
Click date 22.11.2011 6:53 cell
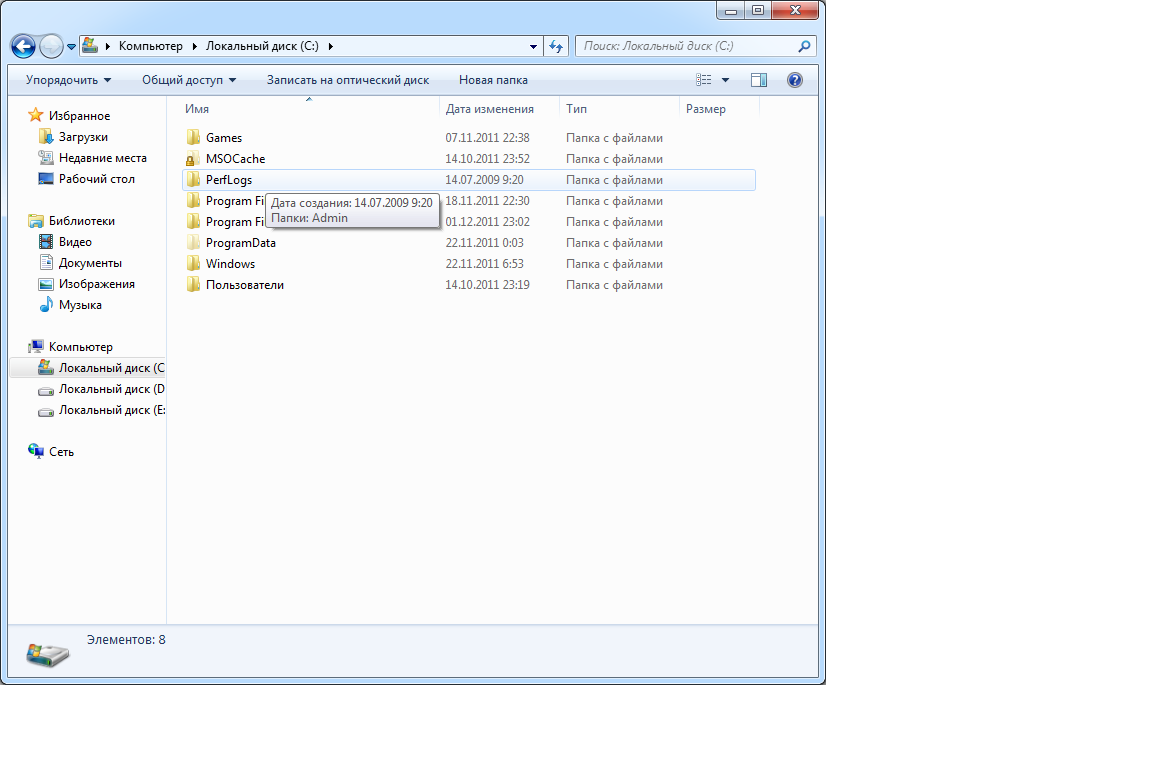pyautogui.click(x=484, y=264)
